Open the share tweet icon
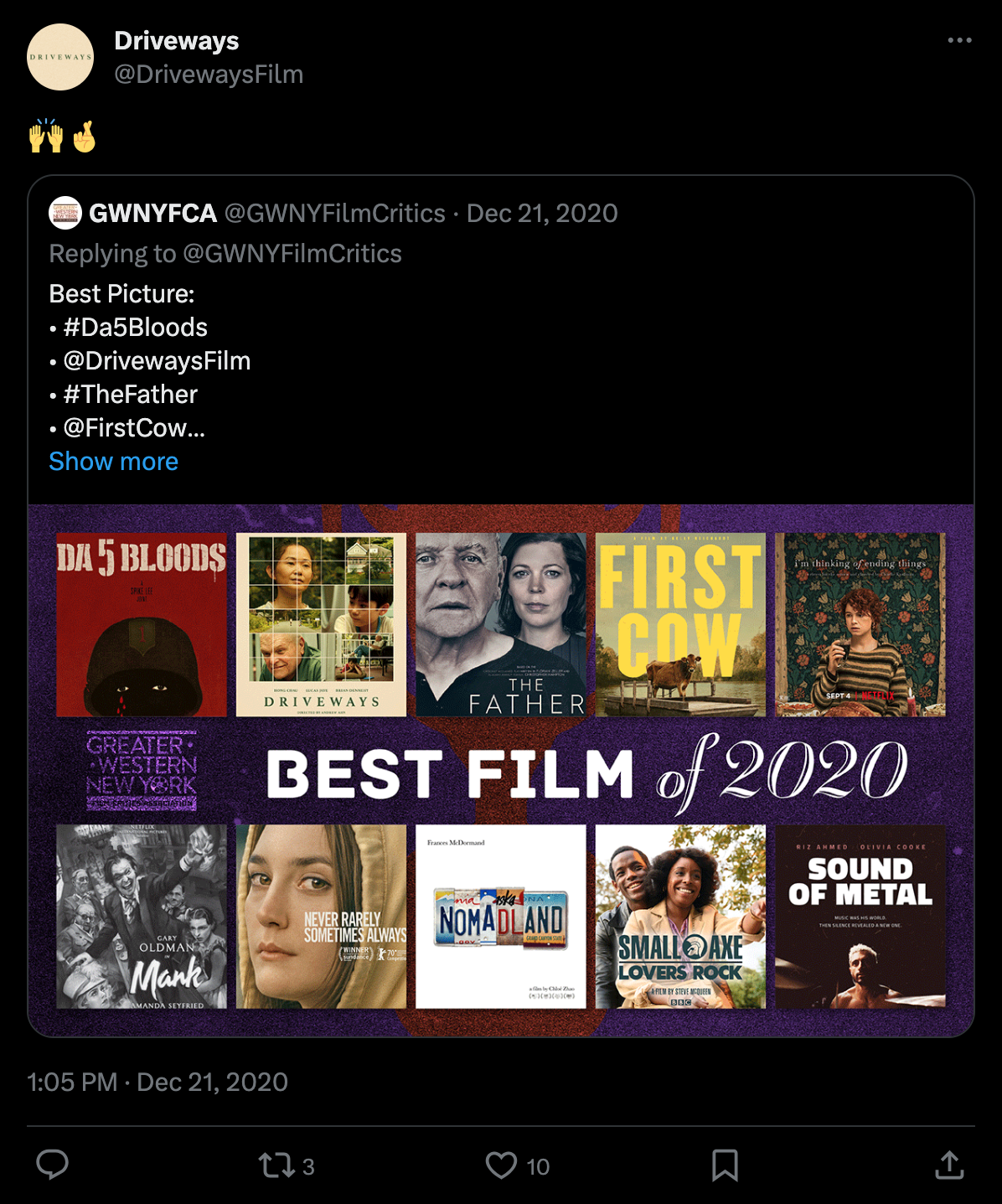This screenshot has height=1204, width=1002. point(949,1165)
